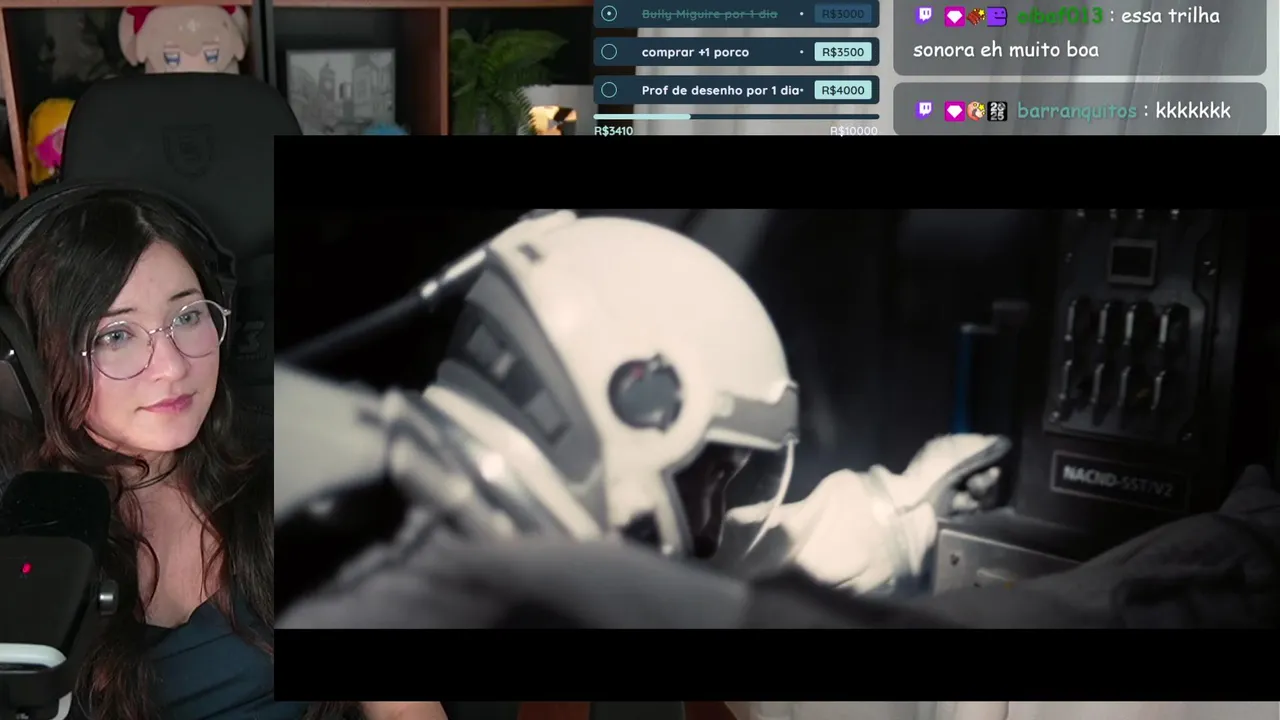Select the 'Prof de desenho' goal radio

click(609, 90)
